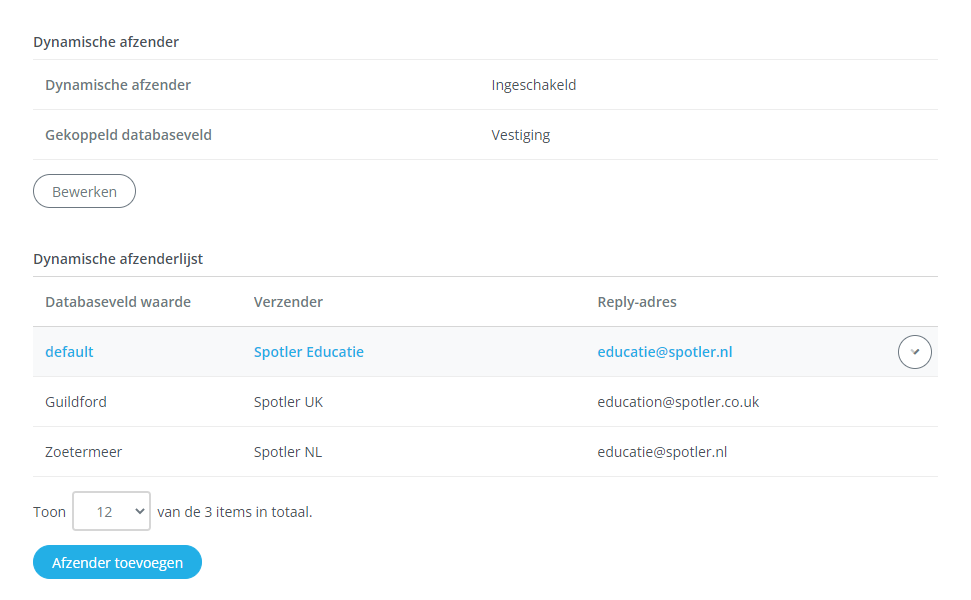Select the Spotler NL sender cell
971x600 pixels.
coord(288,452)
